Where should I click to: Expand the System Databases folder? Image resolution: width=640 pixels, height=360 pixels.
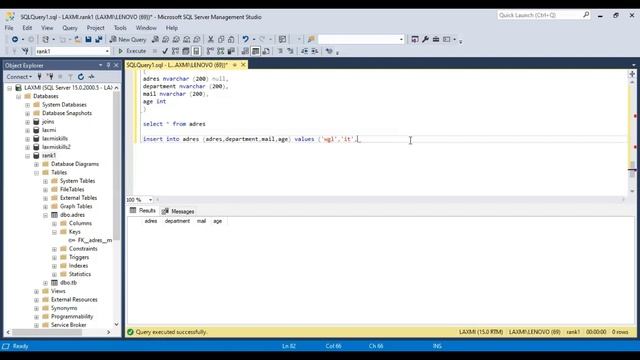27,105
